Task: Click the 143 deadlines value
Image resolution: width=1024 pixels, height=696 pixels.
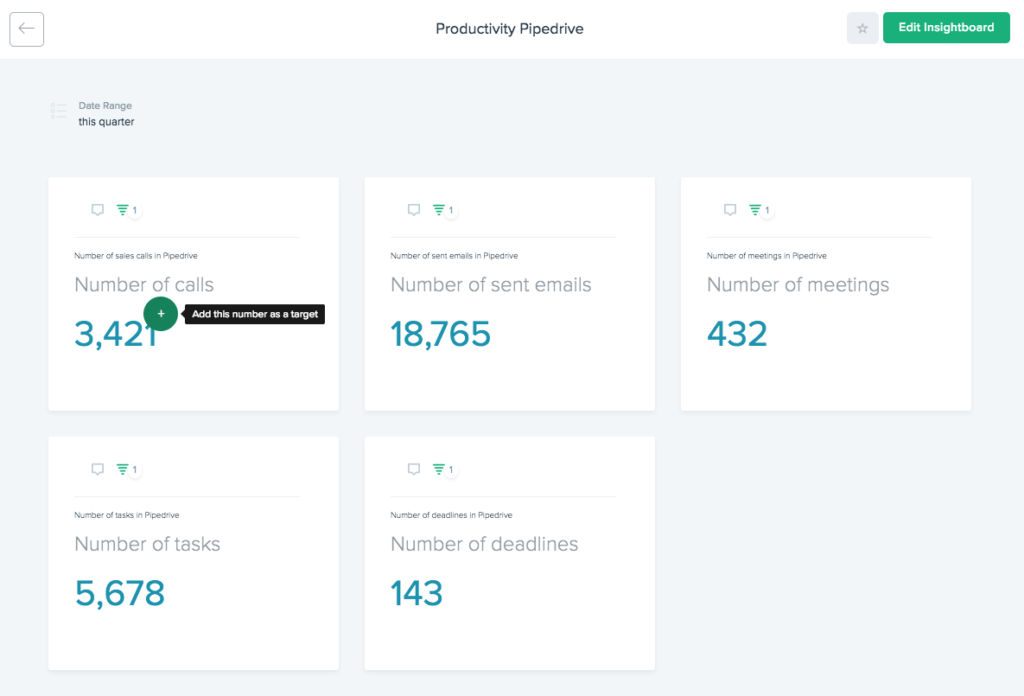Action: click(x=417, y=593)
